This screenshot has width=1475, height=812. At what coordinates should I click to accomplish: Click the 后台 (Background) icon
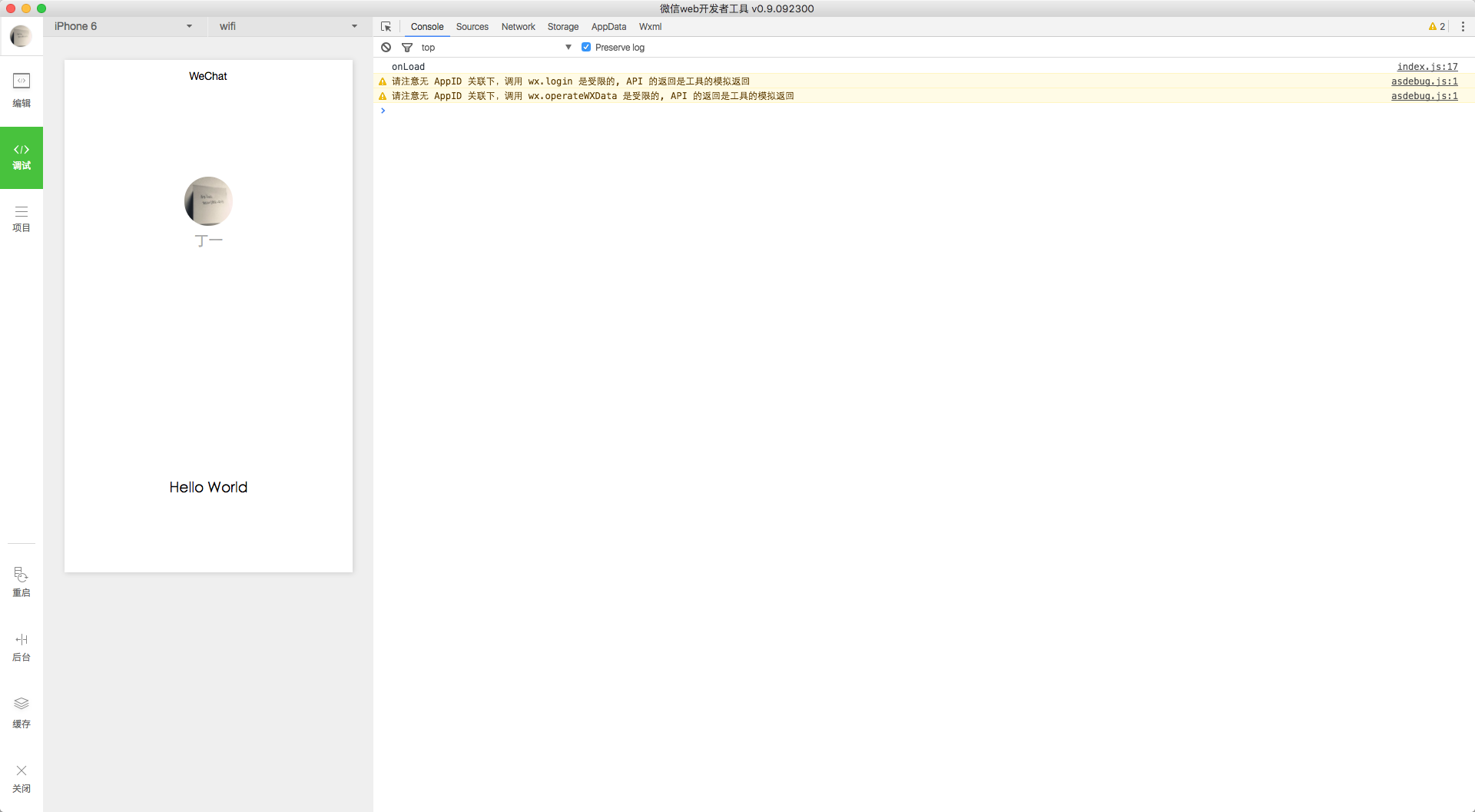tap(22, 646)
